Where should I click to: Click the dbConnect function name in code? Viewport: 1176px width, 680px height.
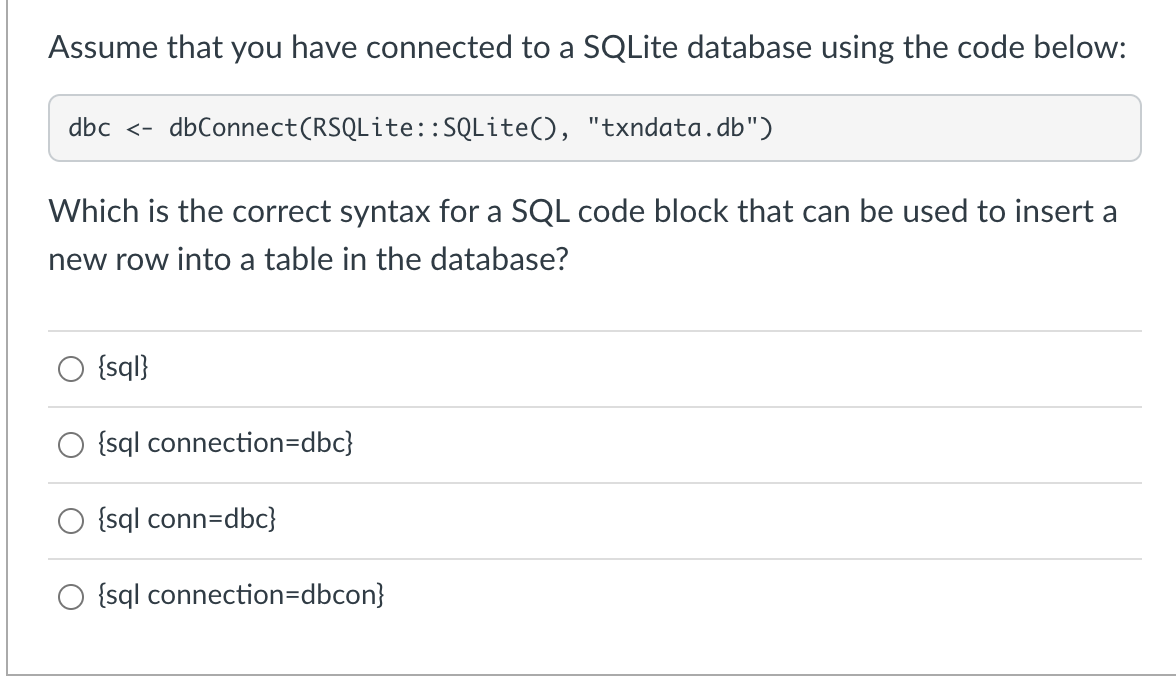pos(233,128)
